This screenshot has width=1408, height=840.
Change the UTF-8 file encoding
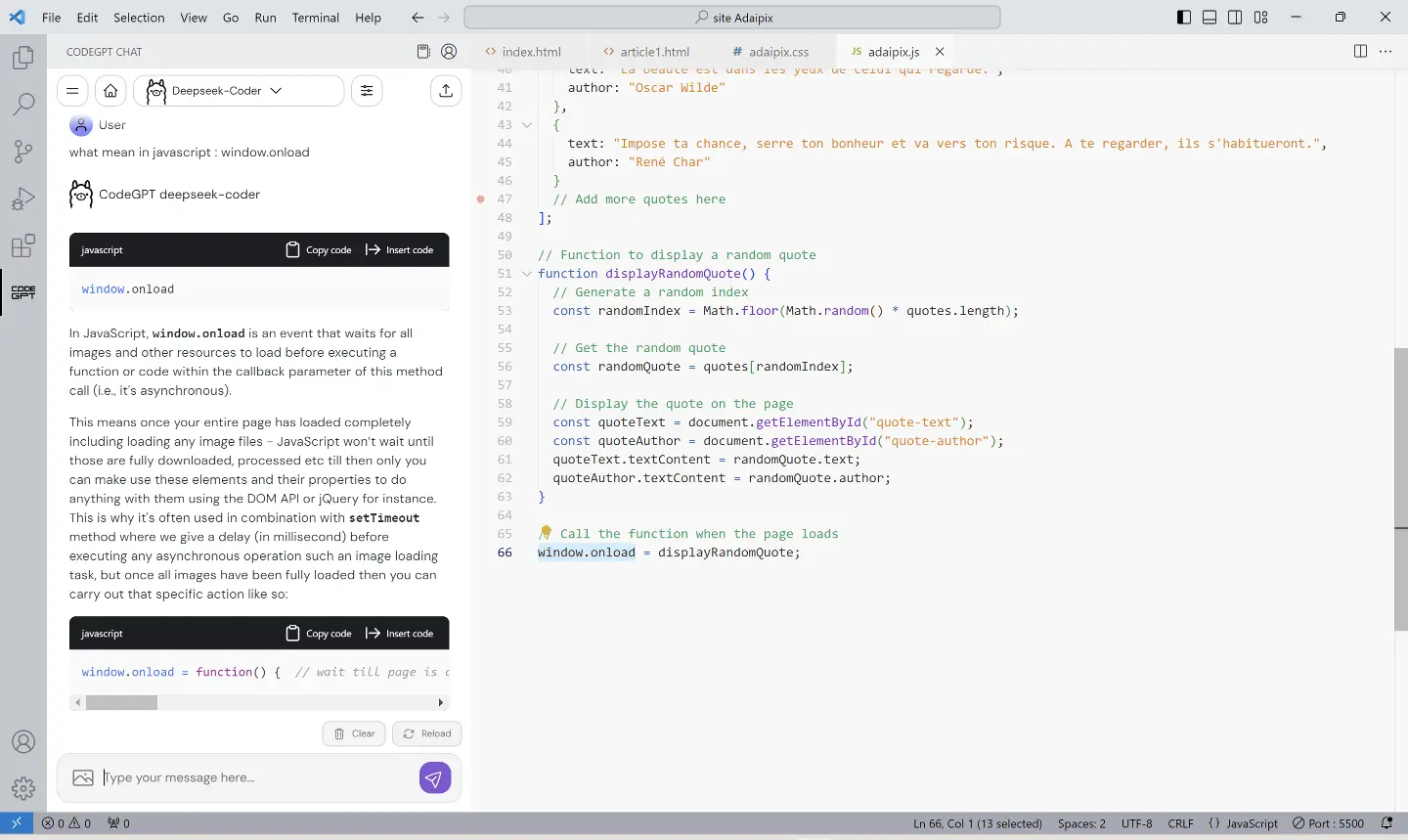pos(1136,823)
